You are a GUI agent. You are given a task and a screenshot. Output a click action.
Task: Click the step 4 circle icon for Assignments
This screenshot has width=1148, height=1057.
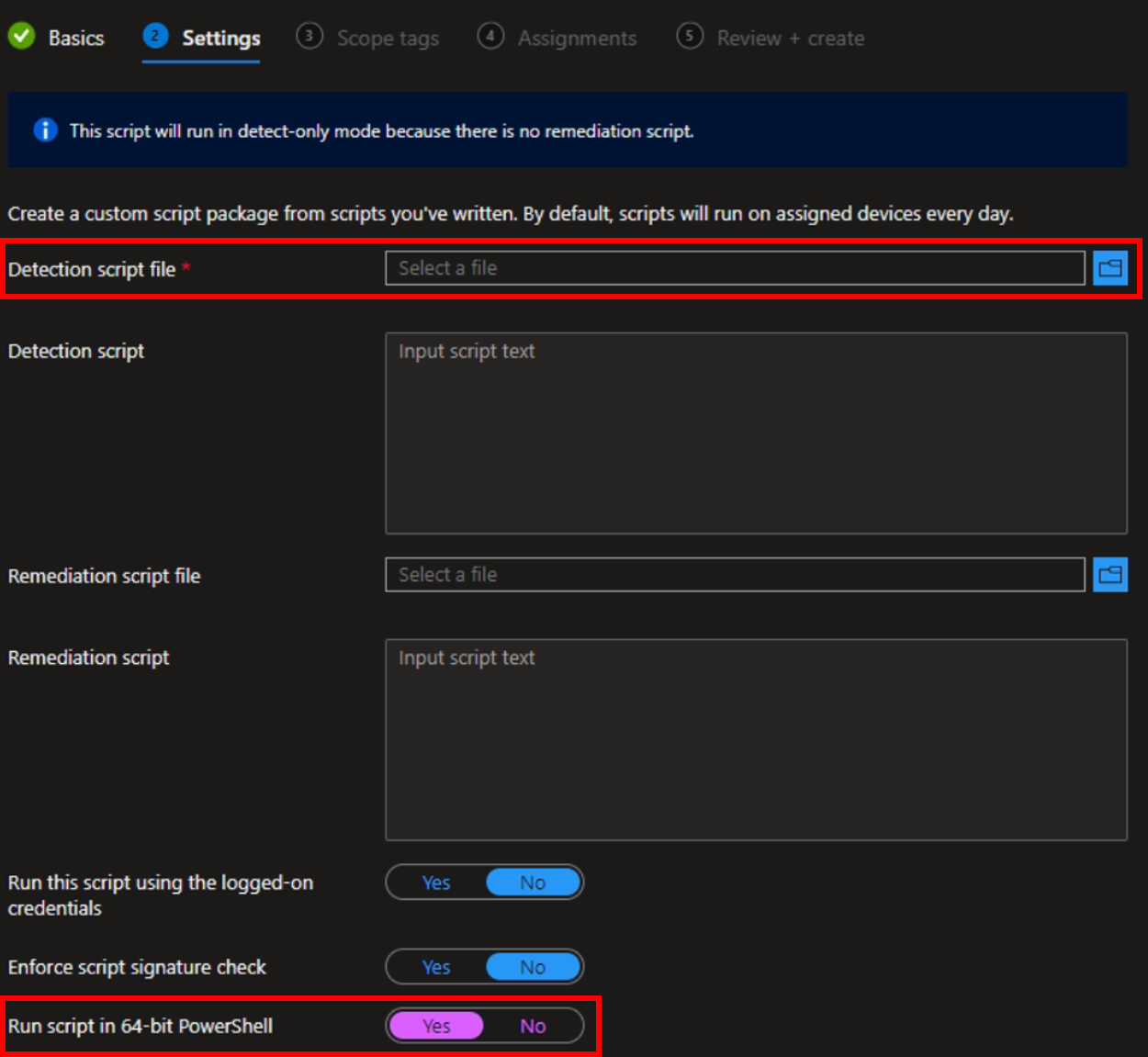tap(488, 38)
